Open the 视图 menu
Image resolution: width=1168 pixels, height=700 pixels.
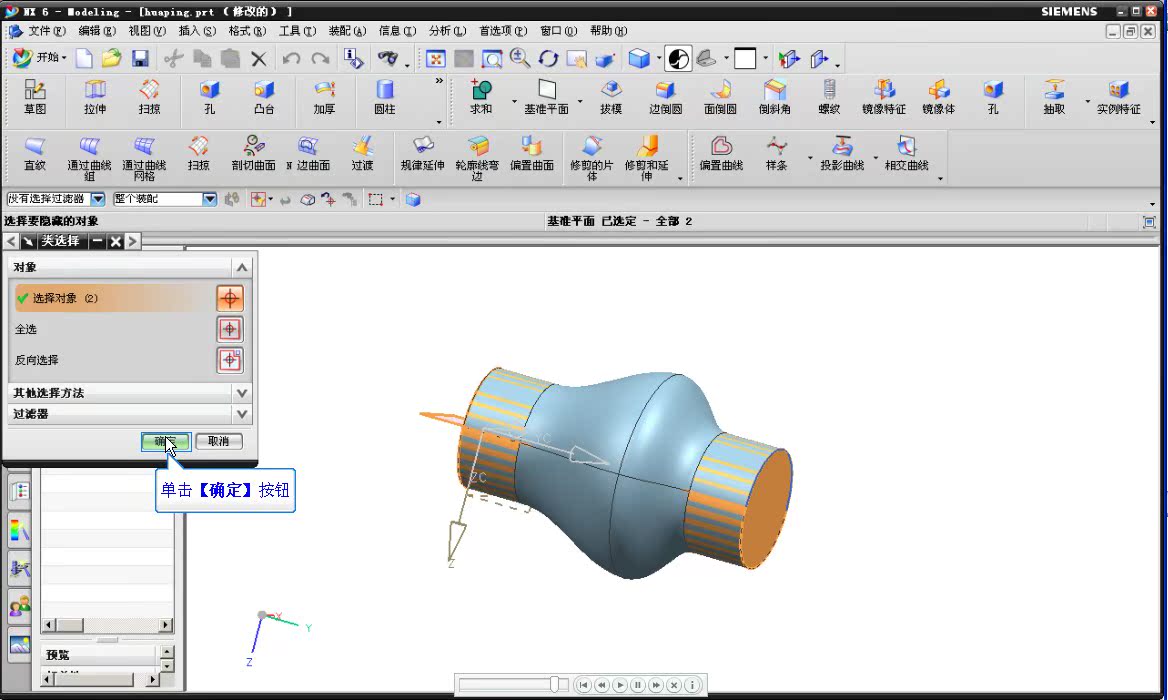click(147, 31)
